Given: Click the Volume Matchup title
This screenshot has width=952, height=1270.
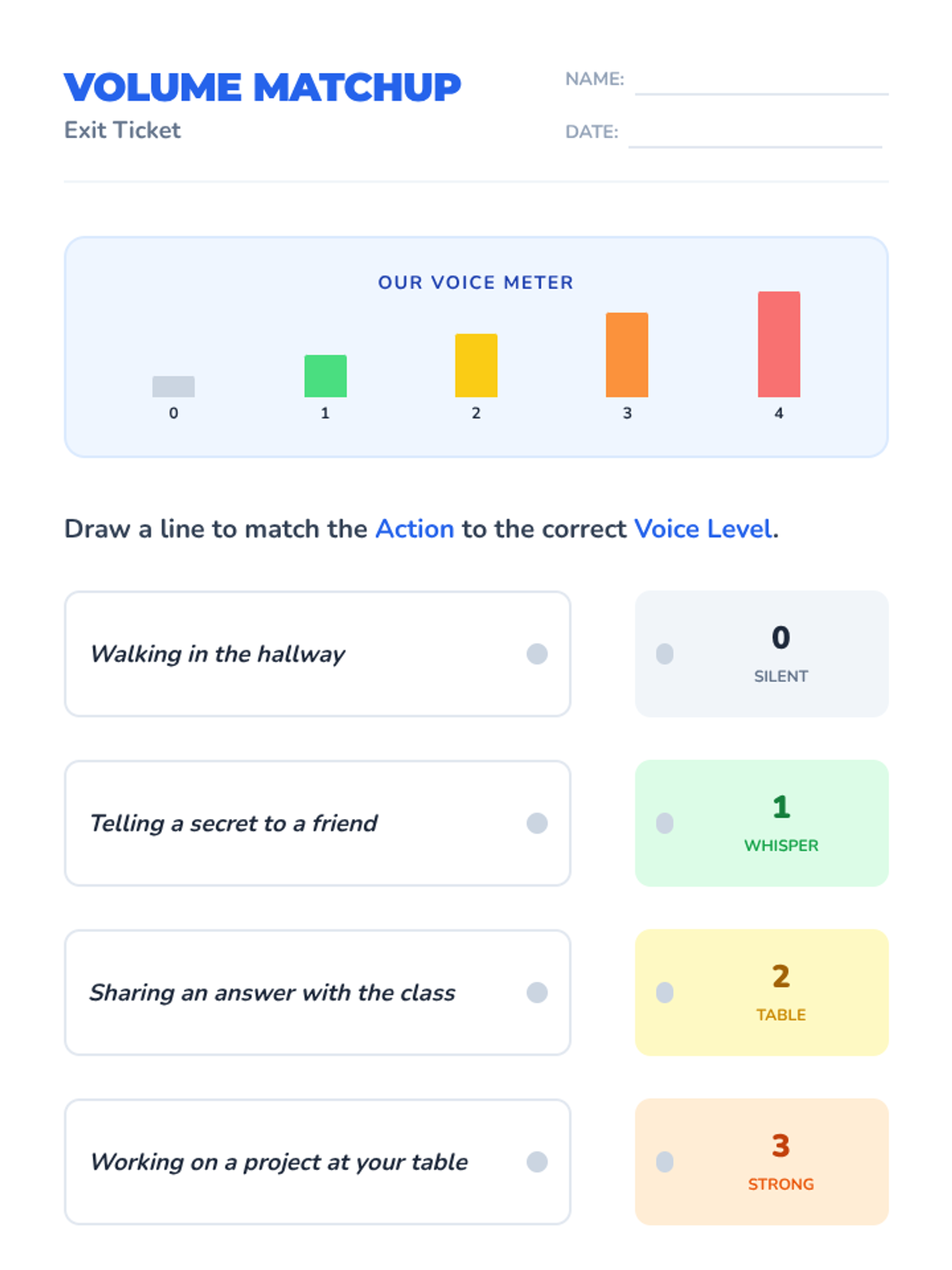Looking at the screenshot, I should click(x=262, y=87).
